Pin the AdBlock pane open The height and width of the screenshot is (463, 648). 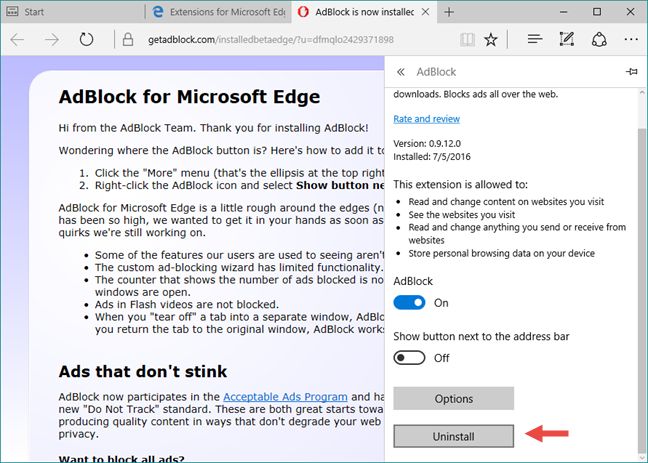(631, 72)
